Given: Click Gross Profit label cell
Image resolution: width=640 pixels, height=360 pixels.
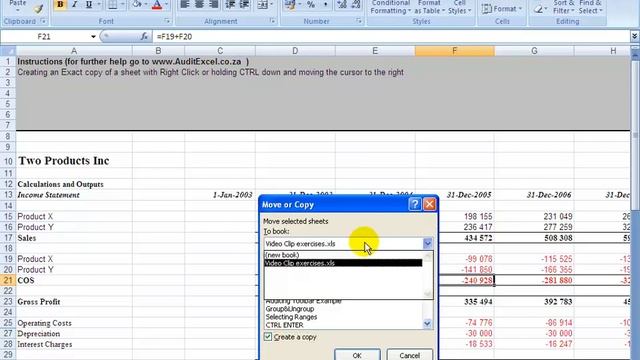Looking at the screenshot, I should (x=74, y=302).
